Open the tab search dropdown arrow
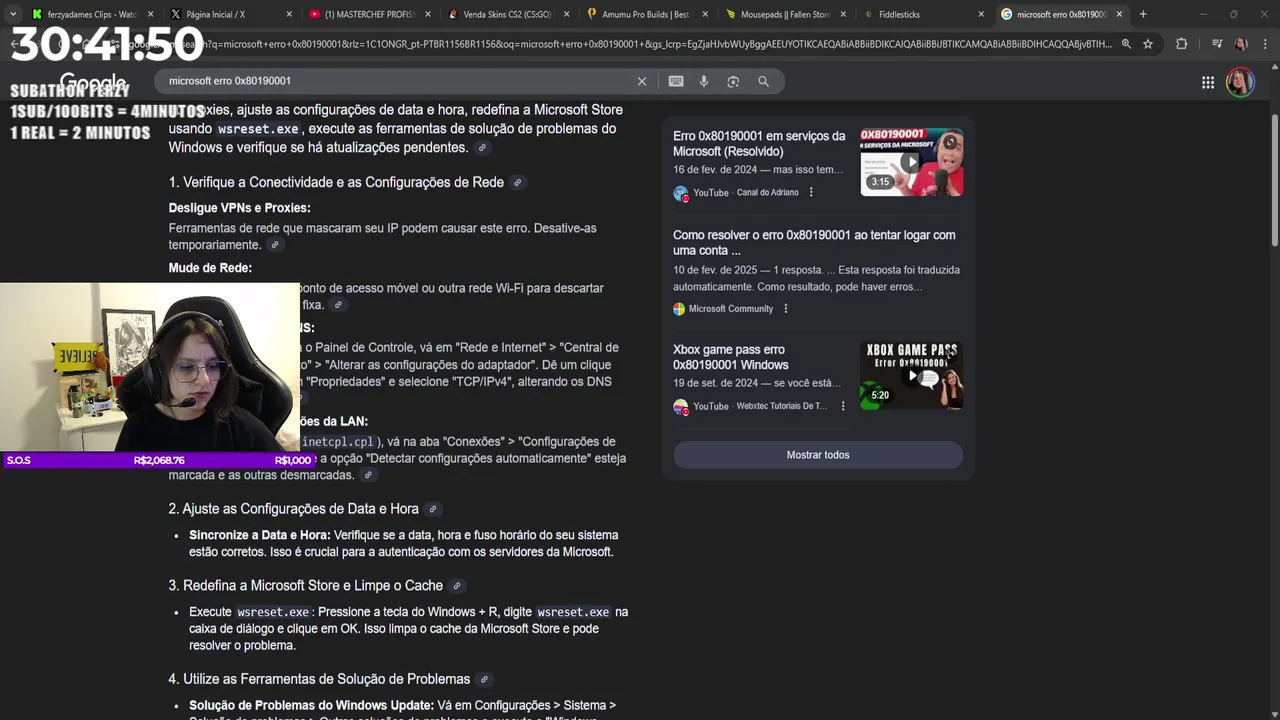1280x720 pixels. (x=12, y=14)
